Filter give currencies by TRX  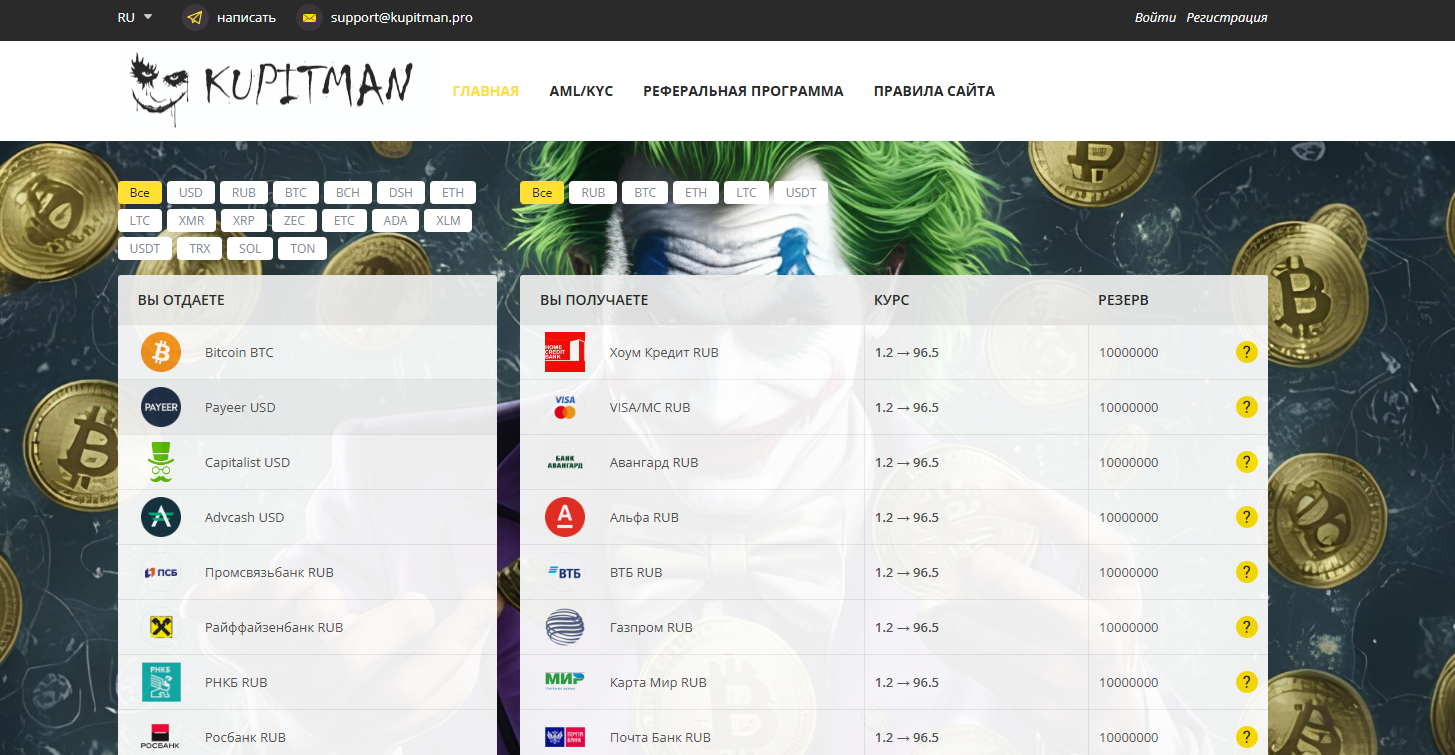coord(200,248)
